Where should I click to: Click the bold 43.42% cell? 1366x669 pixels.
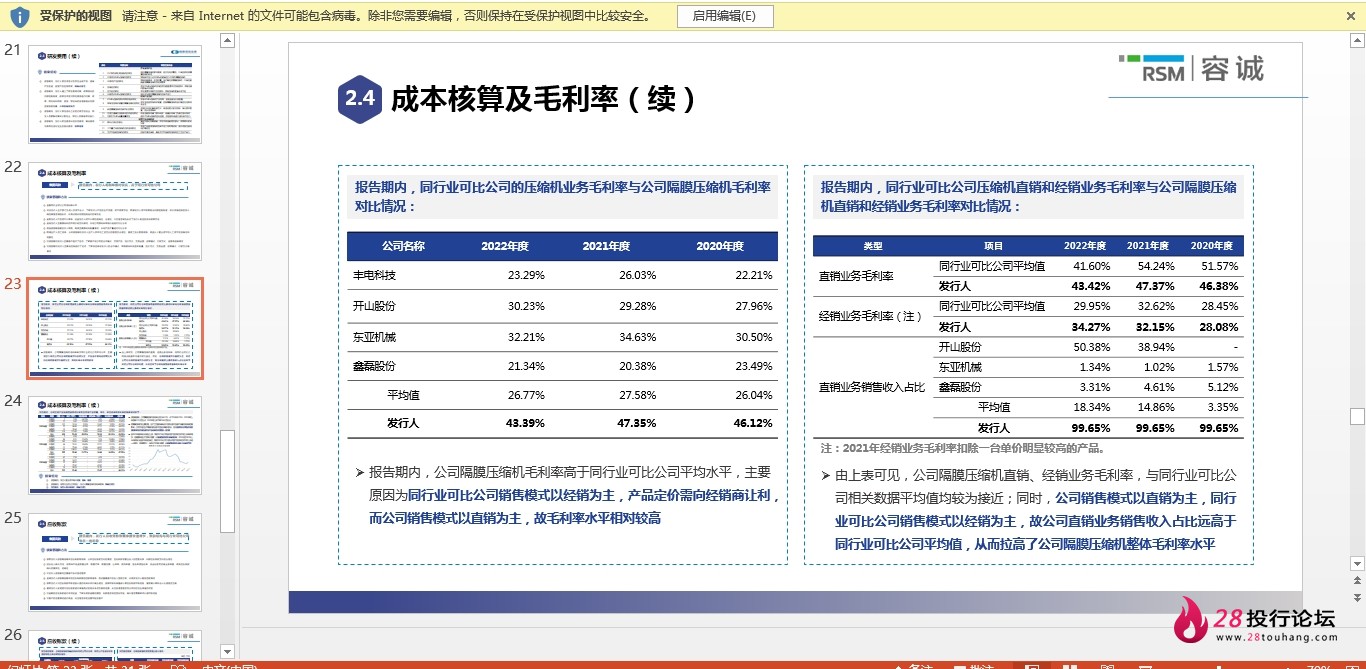point(1092,286)
